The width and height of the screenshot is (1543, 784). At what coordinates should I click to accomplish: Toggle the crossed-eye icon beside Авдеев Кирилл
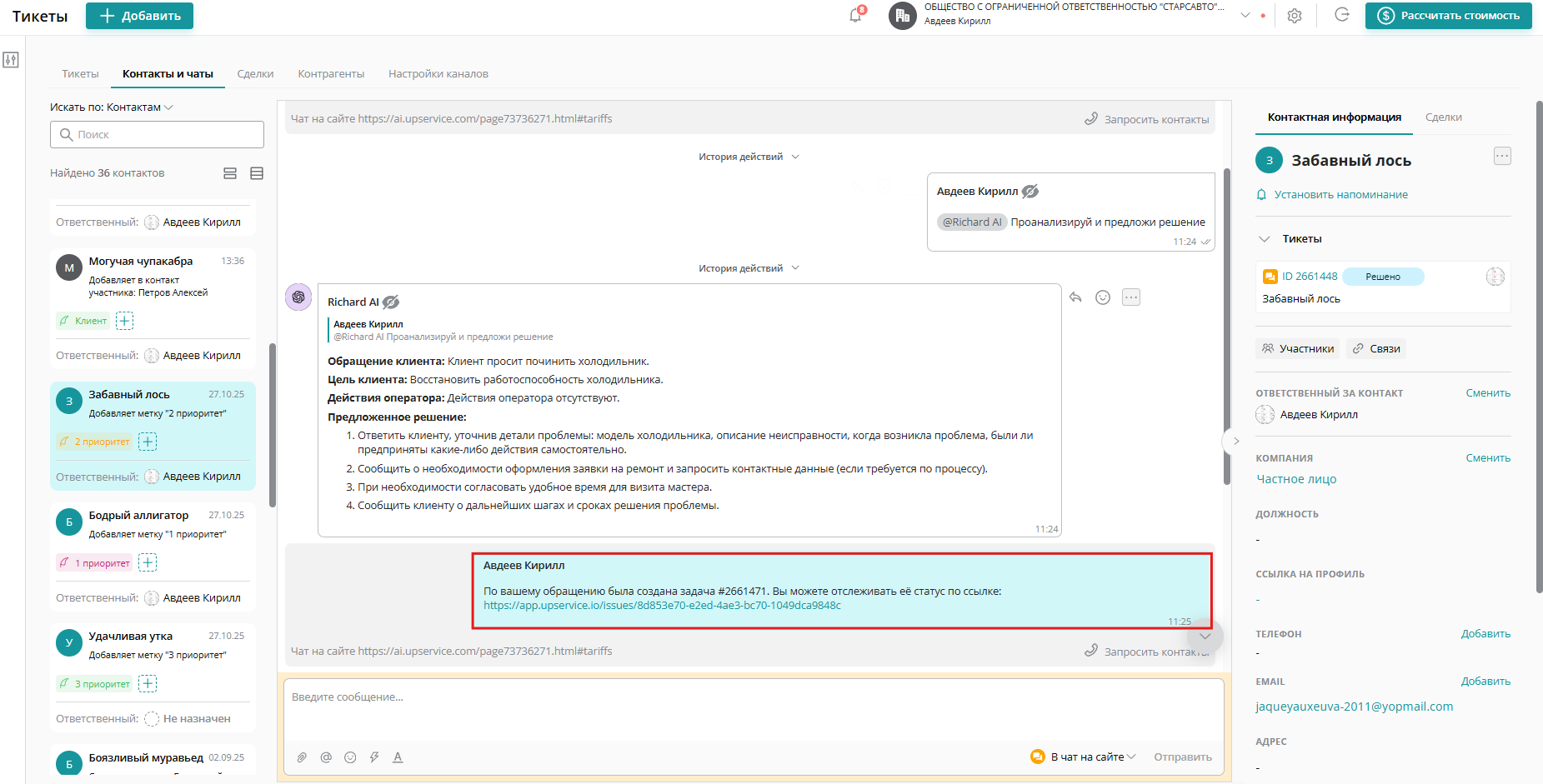coord(1030,191)
